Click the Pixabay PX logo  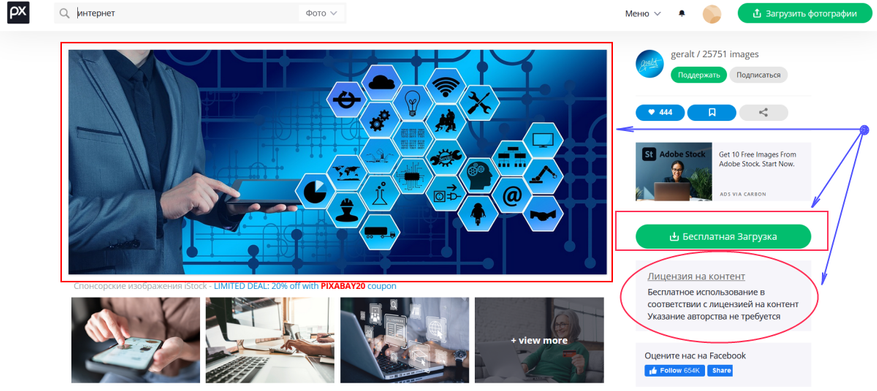pos(18,12)
